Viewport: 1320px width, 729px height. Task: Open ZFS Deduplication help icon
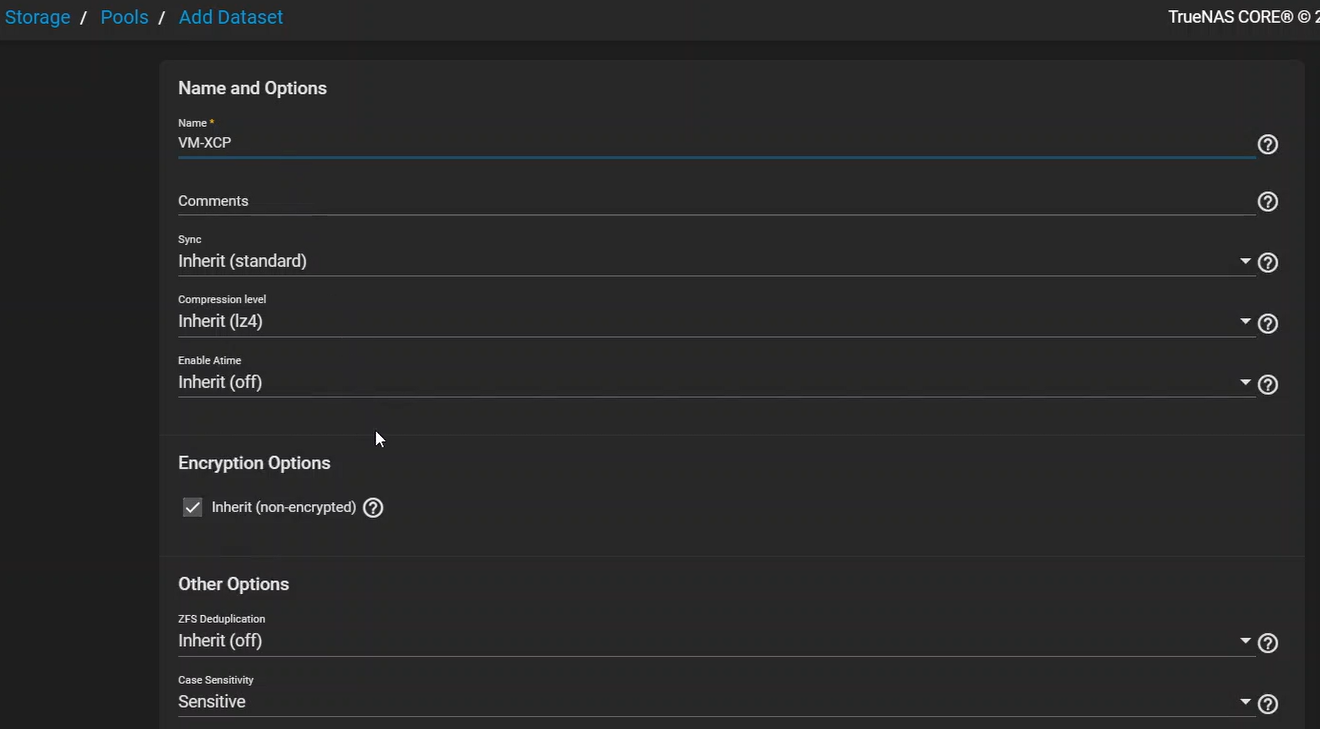pos(1267,643)
